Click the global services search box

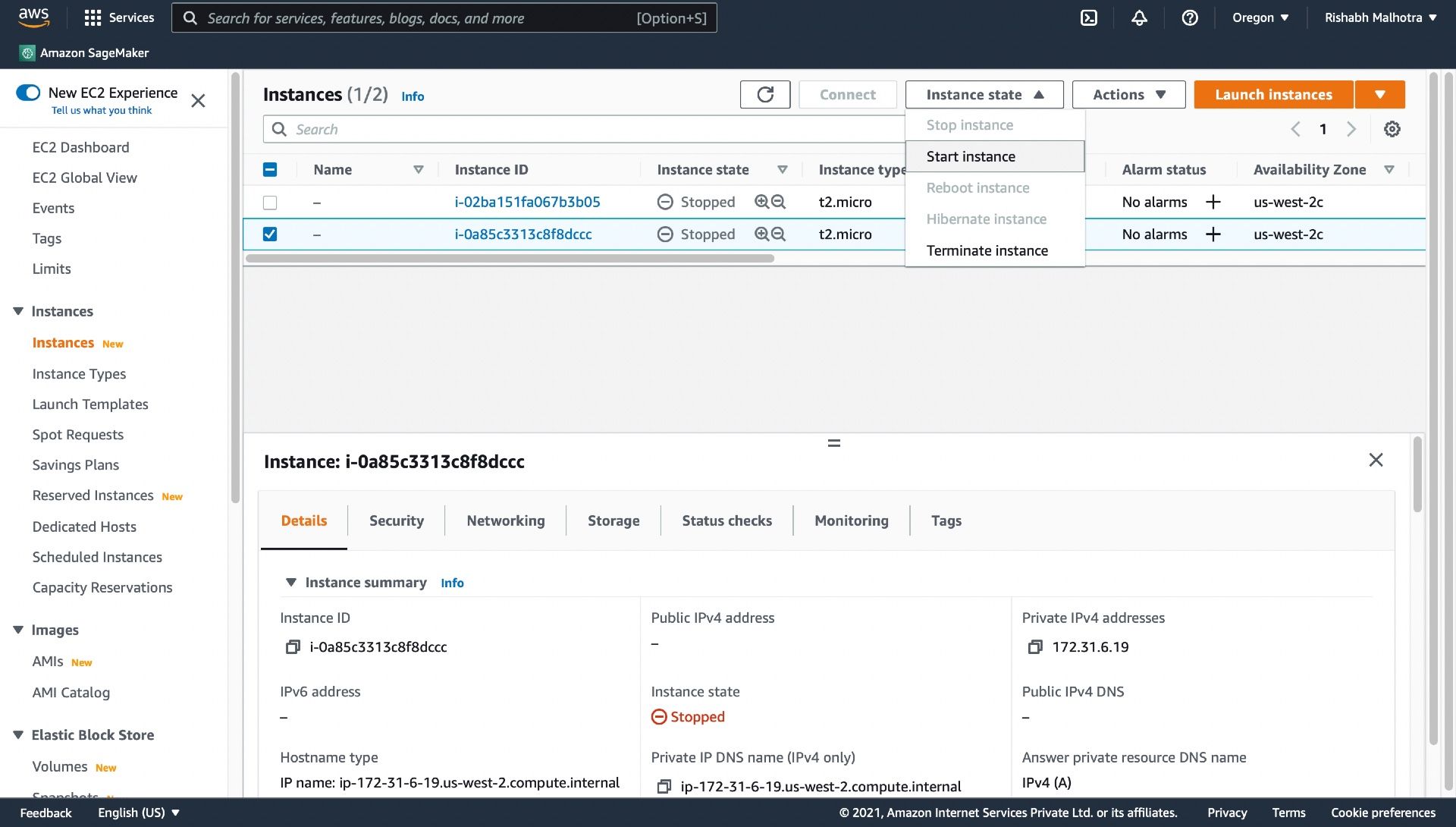tap(444, 17)
